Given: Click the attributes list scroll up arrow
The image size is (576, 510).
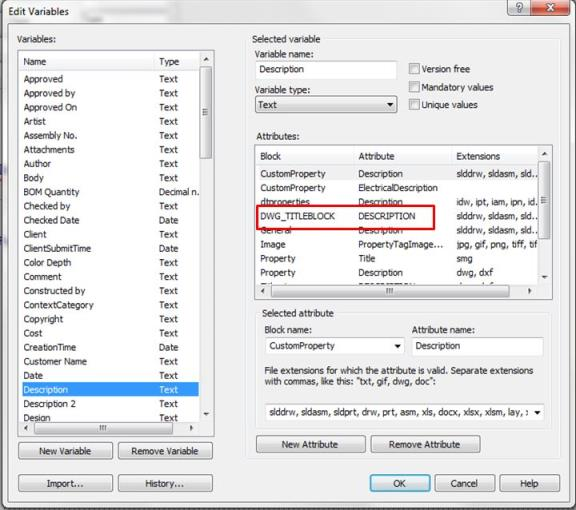Looking at the screenshot, I should pyautogui.click(x=544, y=154).
